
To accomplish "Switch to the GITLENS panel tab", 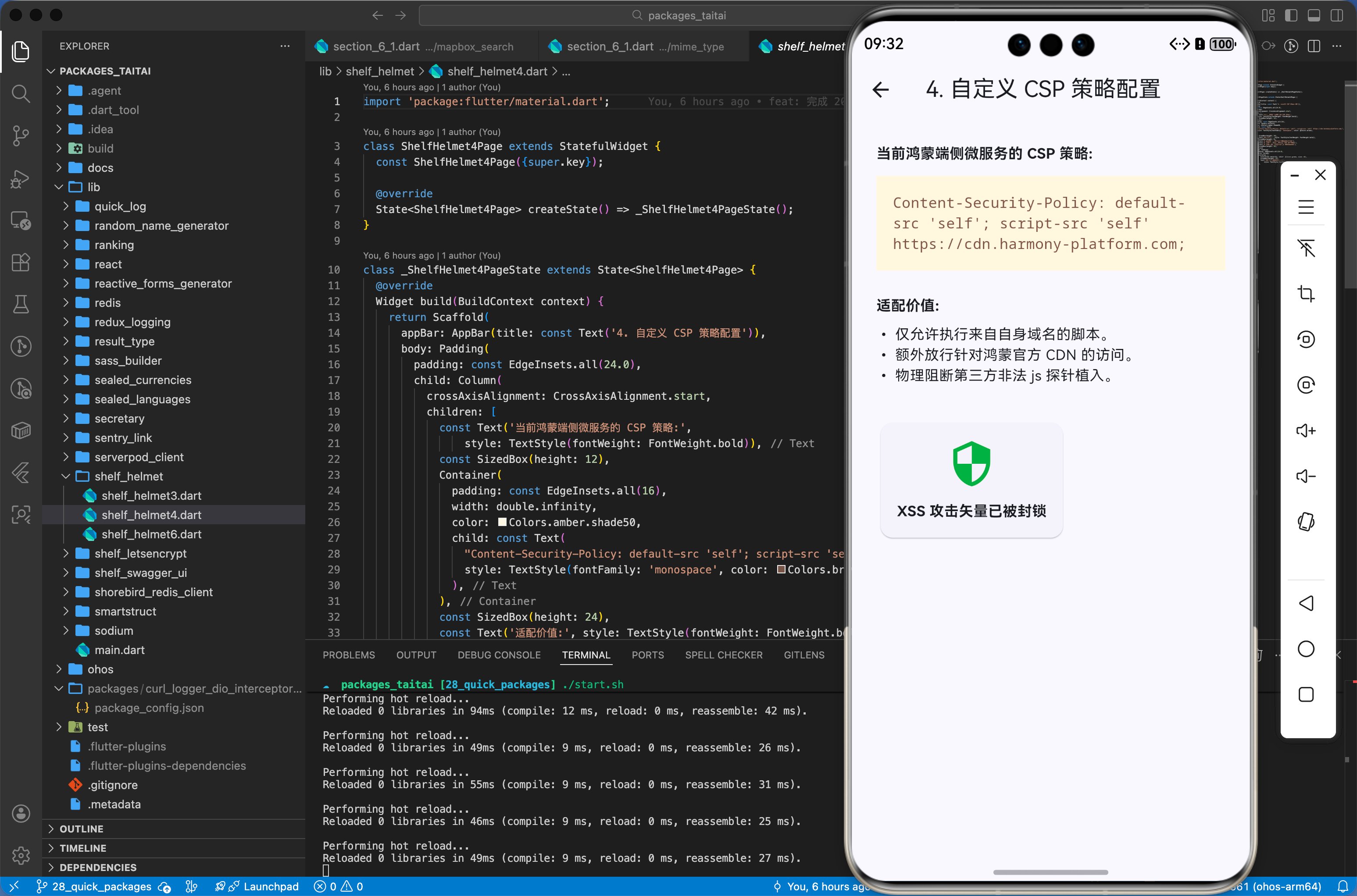I will click(803, 655).
